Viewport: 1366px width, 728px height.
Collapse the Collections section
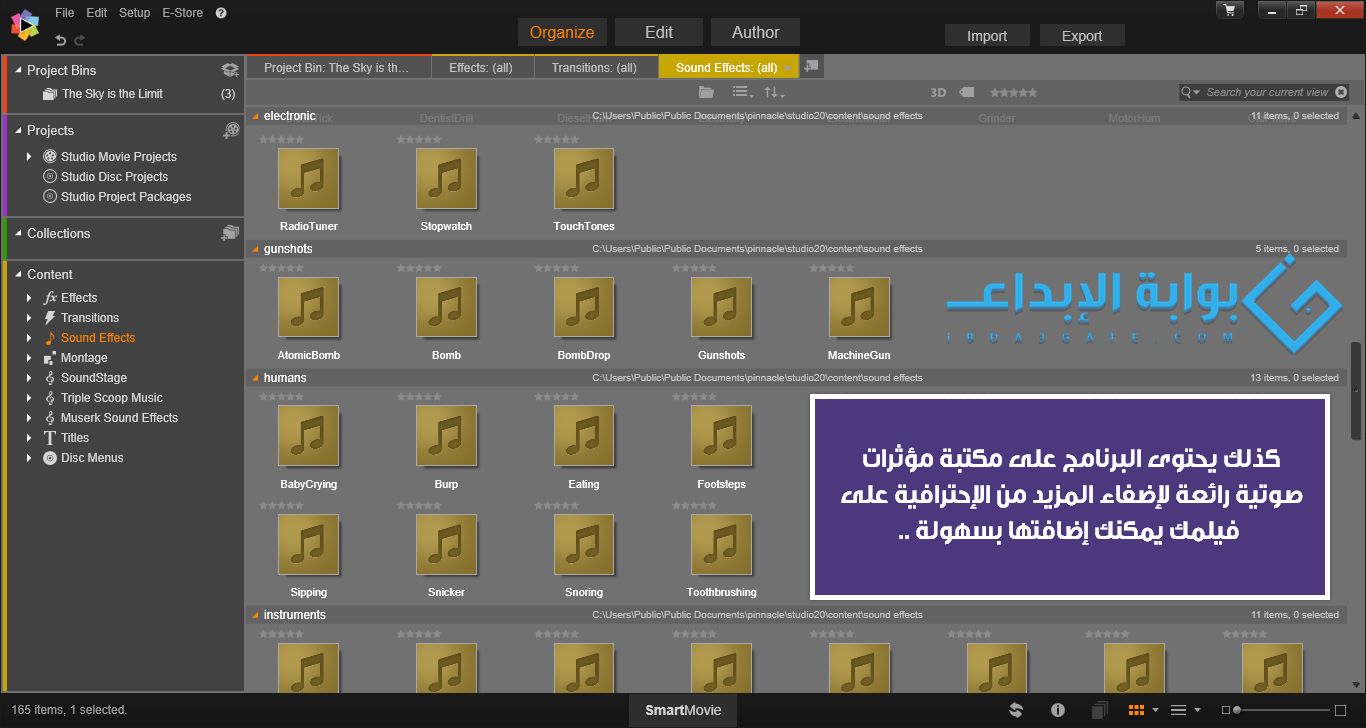point(18,233)
